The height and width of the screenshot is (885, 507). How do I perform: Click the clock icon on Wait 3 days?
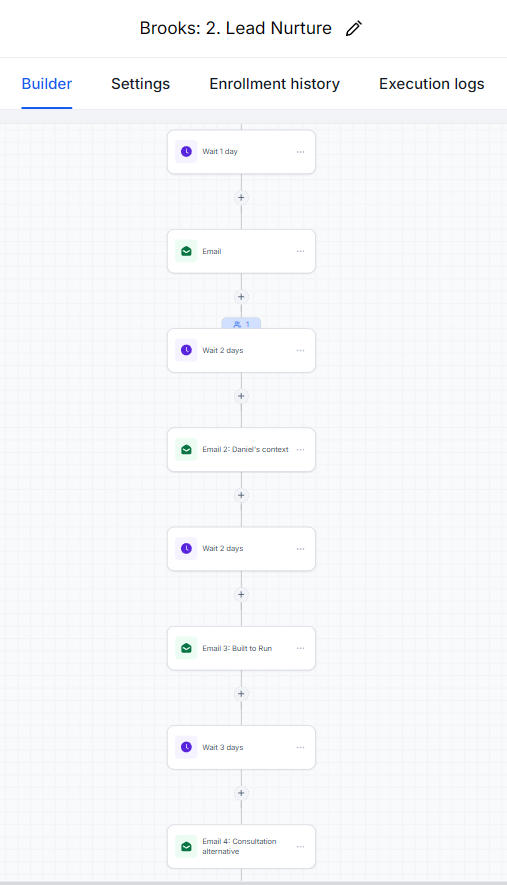(x=186, y=747)
